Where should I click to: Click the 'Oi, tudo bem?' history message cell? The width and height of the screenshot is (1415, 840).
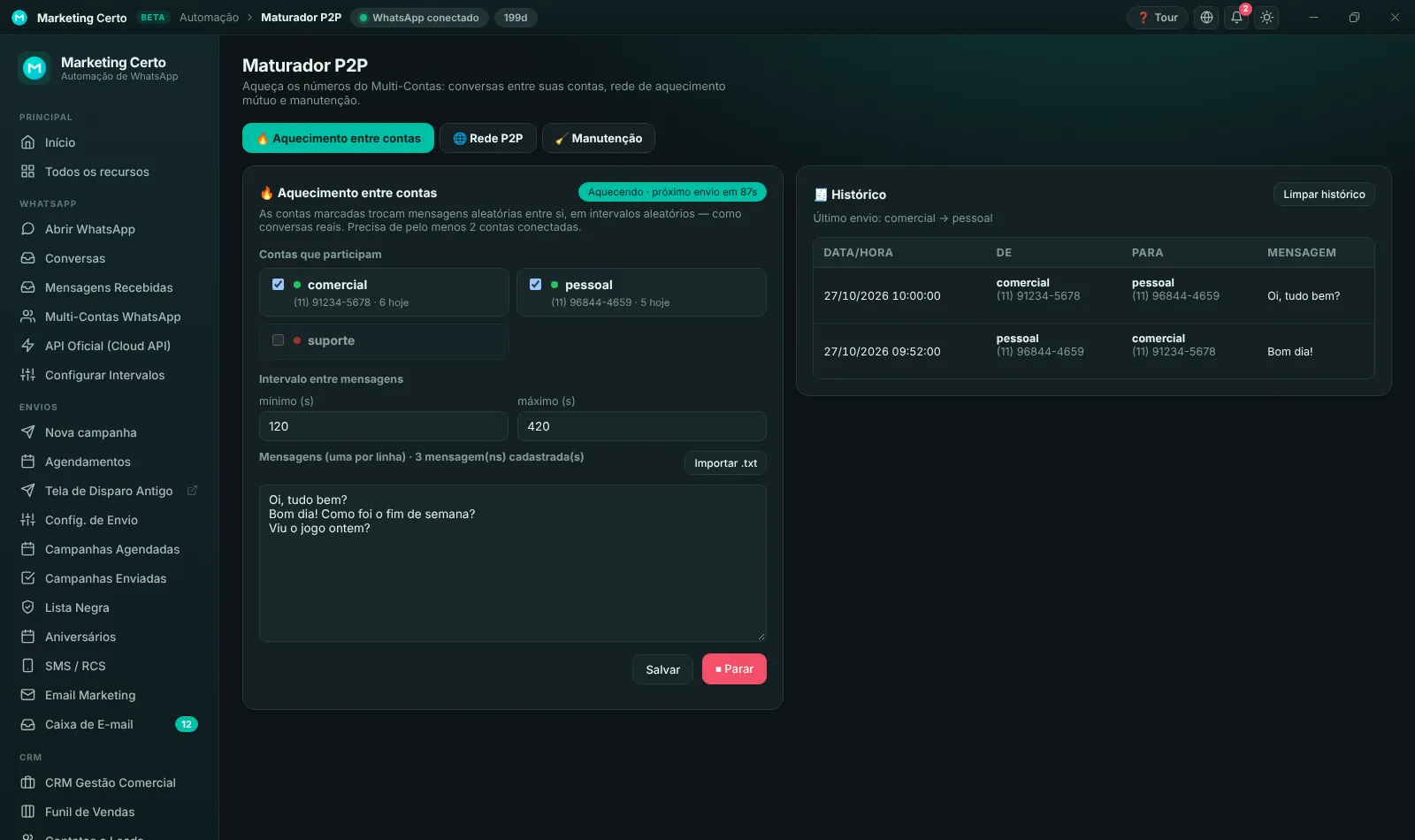tap(1304, 296)
